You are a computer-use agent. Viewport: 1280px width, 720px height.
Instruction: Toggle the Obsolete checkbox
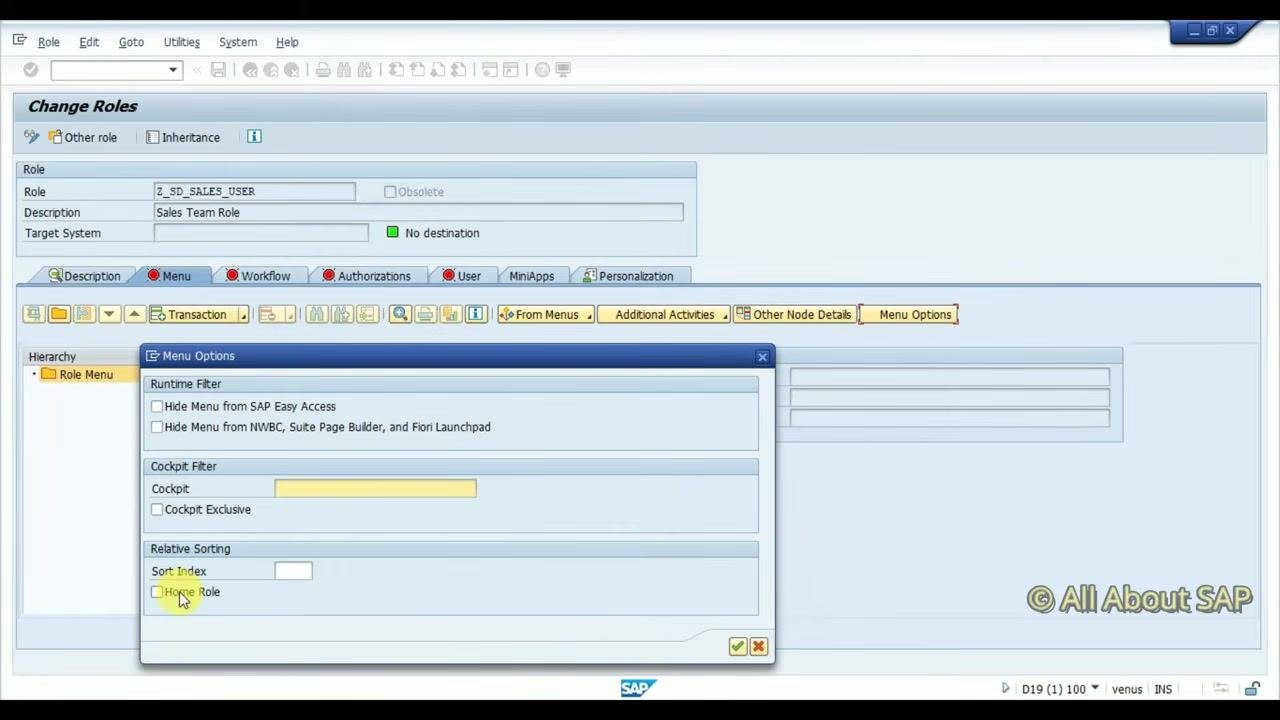click(x=390, y=192)
